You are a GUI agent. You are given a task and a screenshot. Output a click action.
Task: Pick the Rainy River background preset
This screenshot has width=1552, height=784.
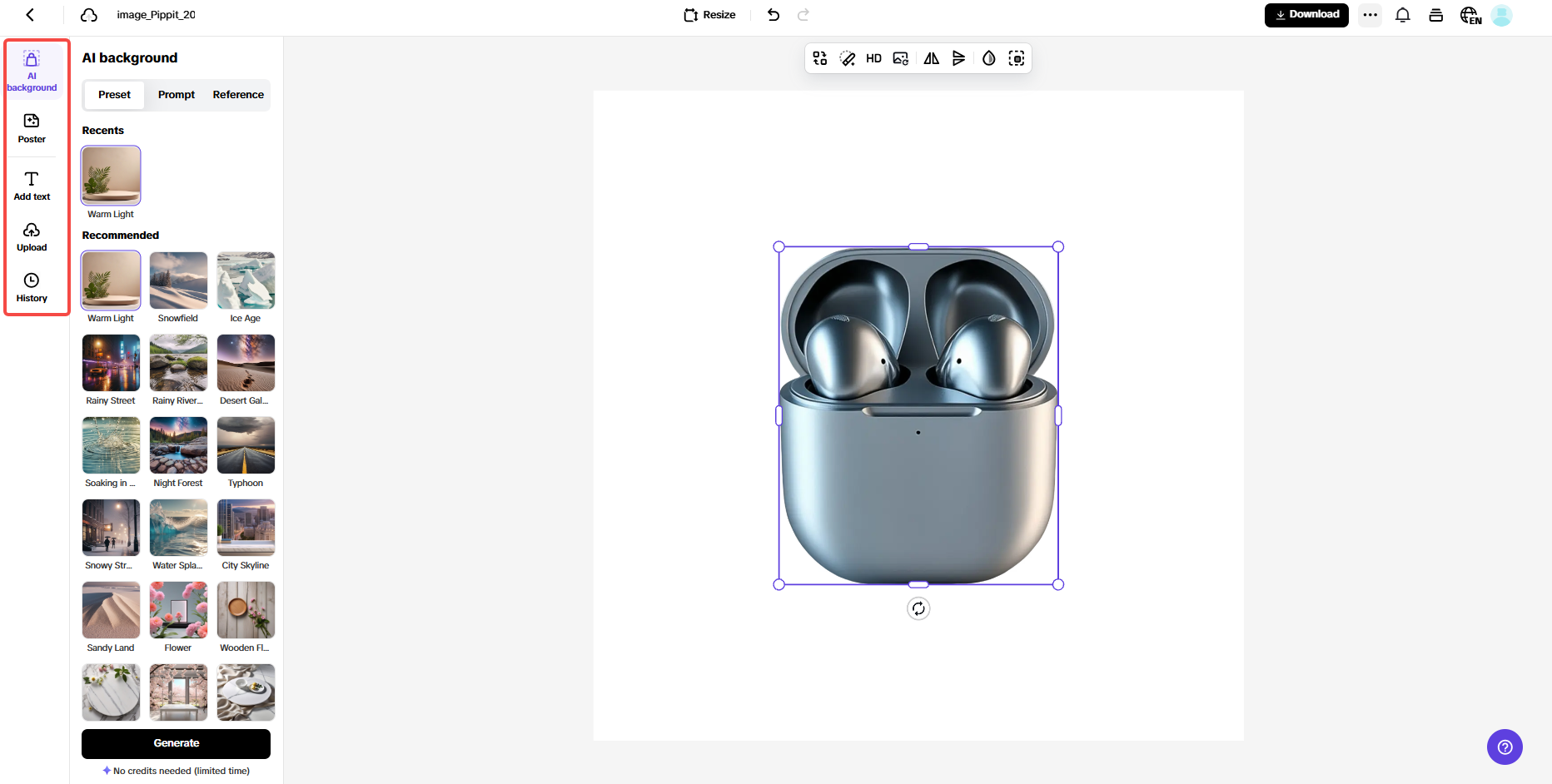(178, 363)
